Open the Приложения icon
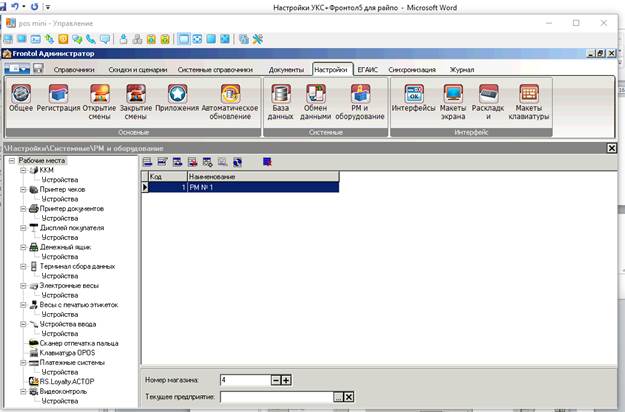This screenshot has height=412, width=625. coord(177,98)
